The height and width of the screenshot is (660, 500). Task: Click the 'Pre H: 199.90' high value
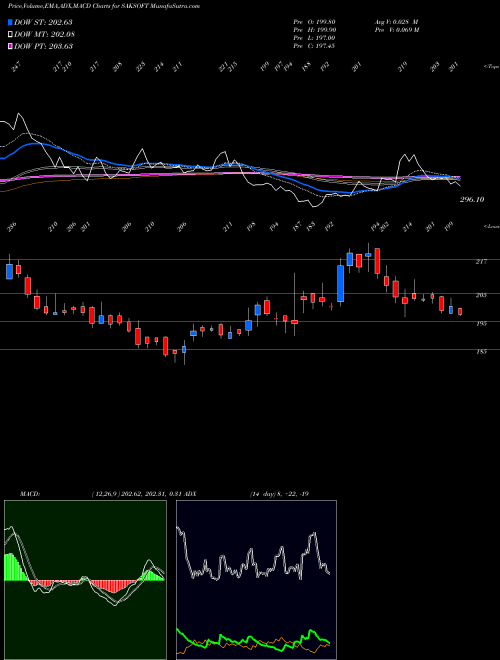[x=314, y=30]
